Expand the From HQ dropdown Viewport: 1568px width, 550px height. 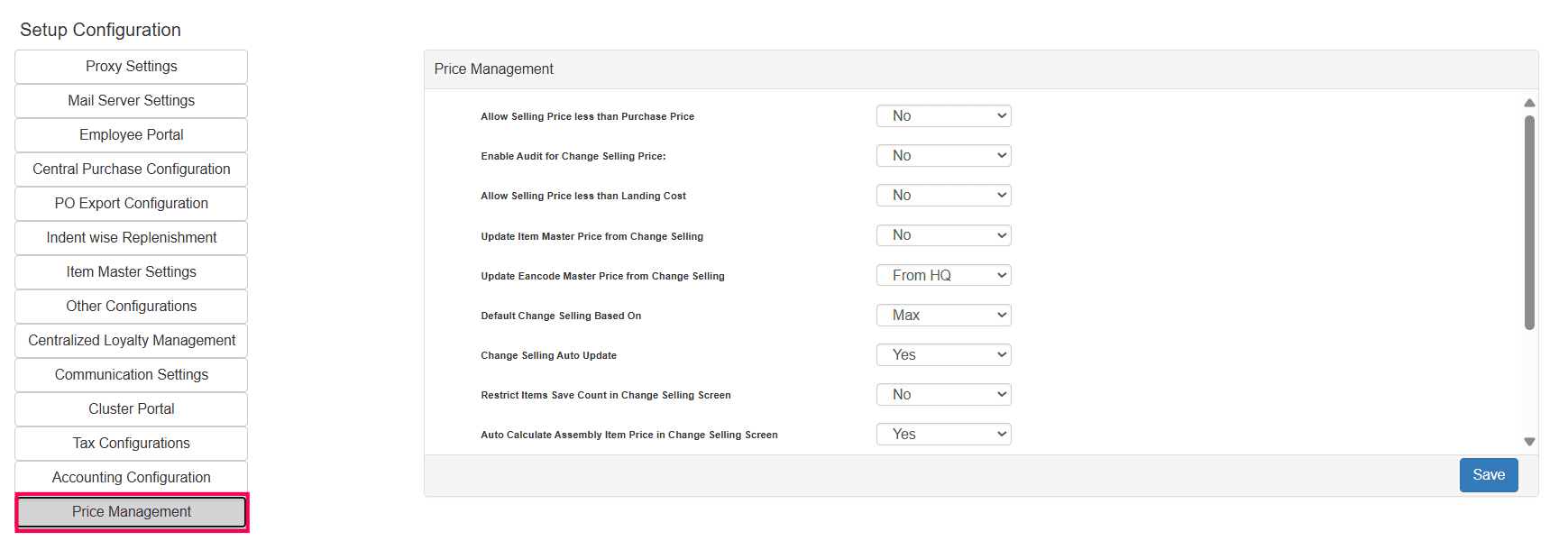(x=943, y=275)
